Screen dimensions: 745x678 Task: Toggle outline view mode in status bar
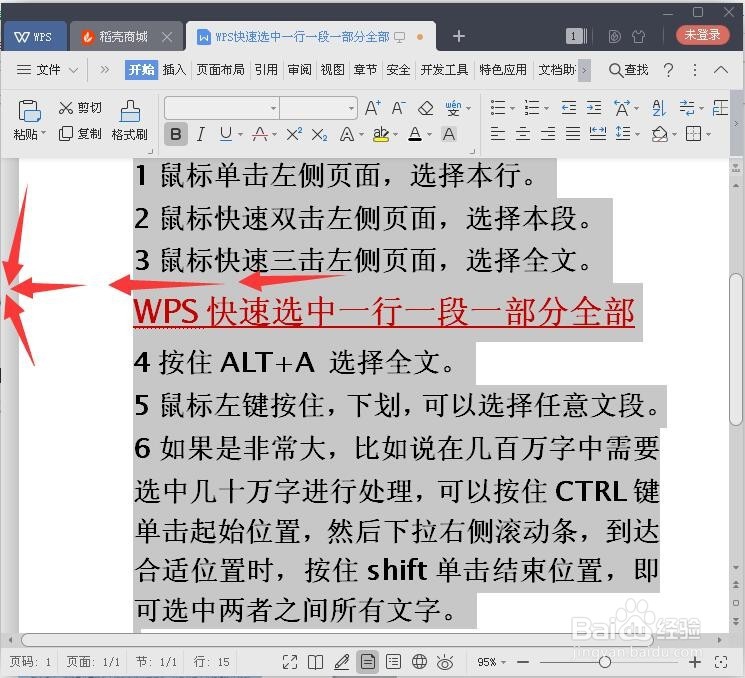click(393, 661)
